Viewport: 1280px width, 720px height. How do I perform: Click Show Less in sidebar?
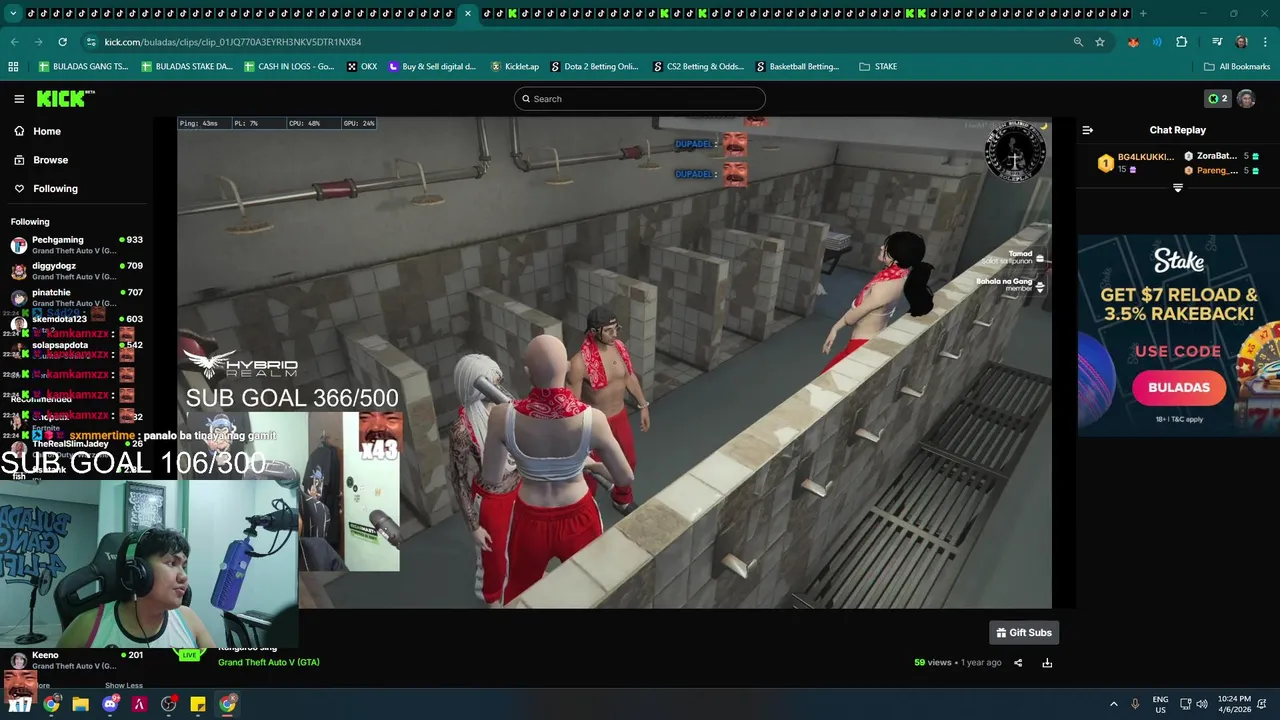pyautogui.click(x=124, y=686)
